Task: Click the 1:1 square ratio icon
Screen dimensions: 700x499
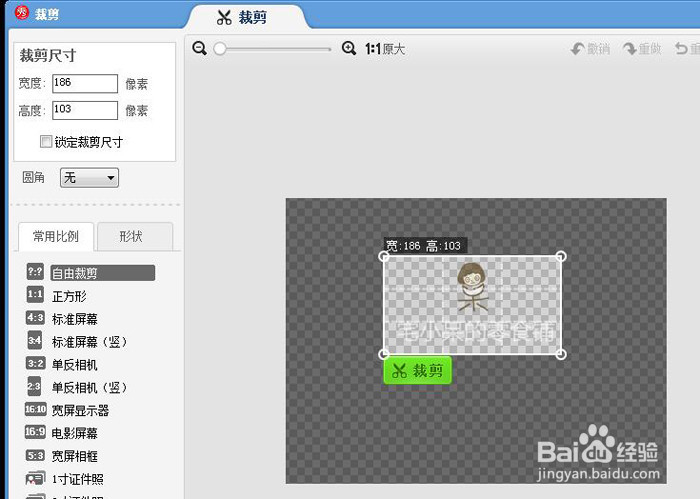Action: (x=35, y=294)
